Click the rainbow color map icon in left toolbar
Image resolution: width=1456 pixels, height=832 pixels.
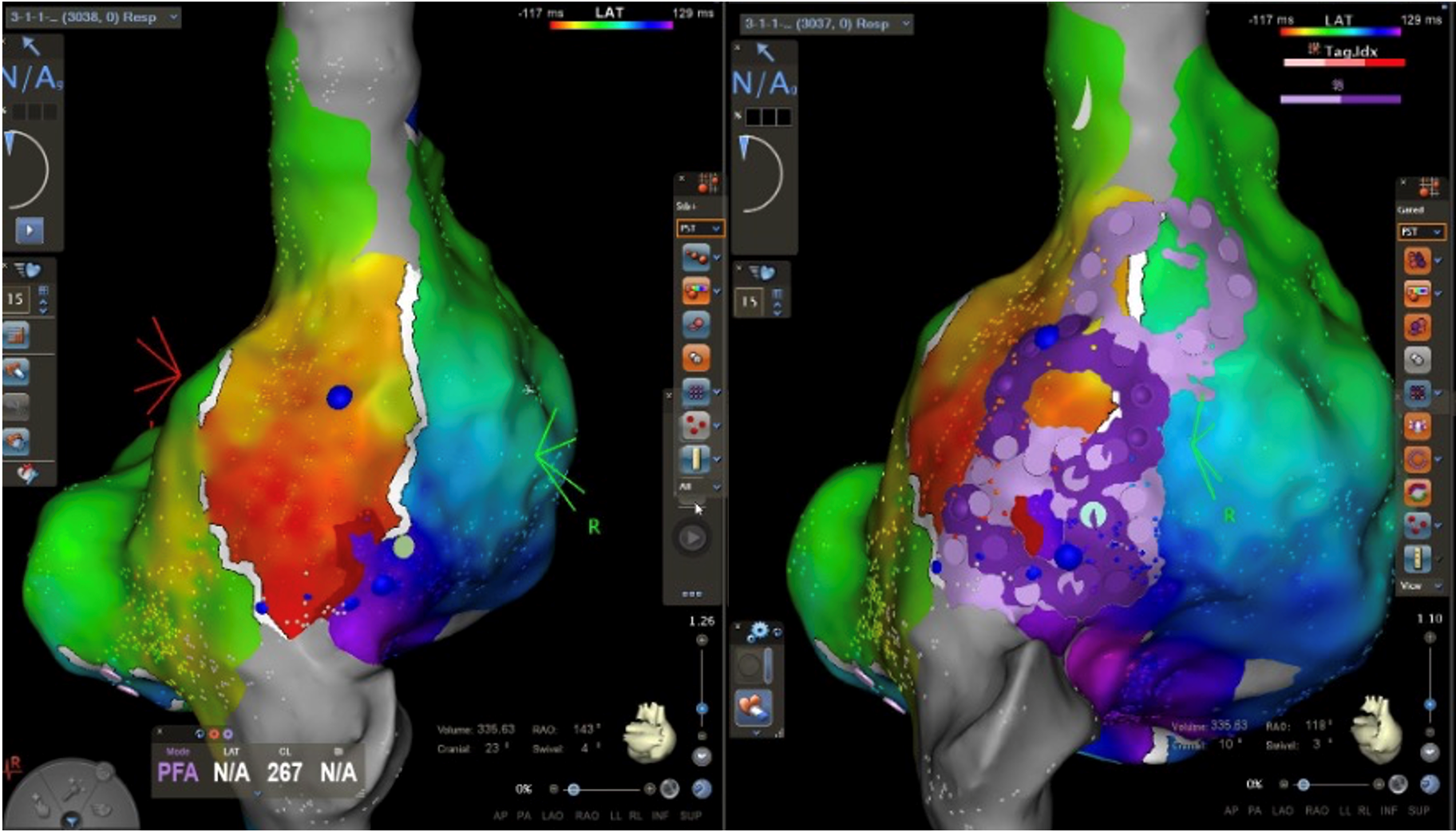click(x=696, y=291)
